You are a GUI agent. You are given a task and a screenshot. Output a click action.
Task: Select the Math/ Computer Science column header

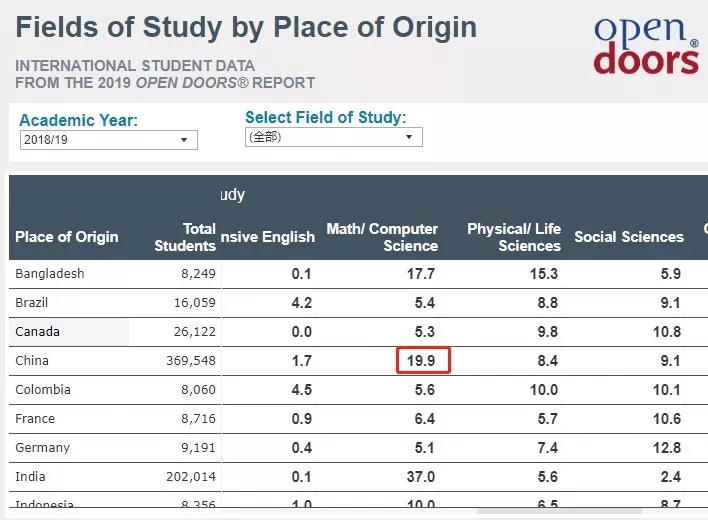(382, 237)
